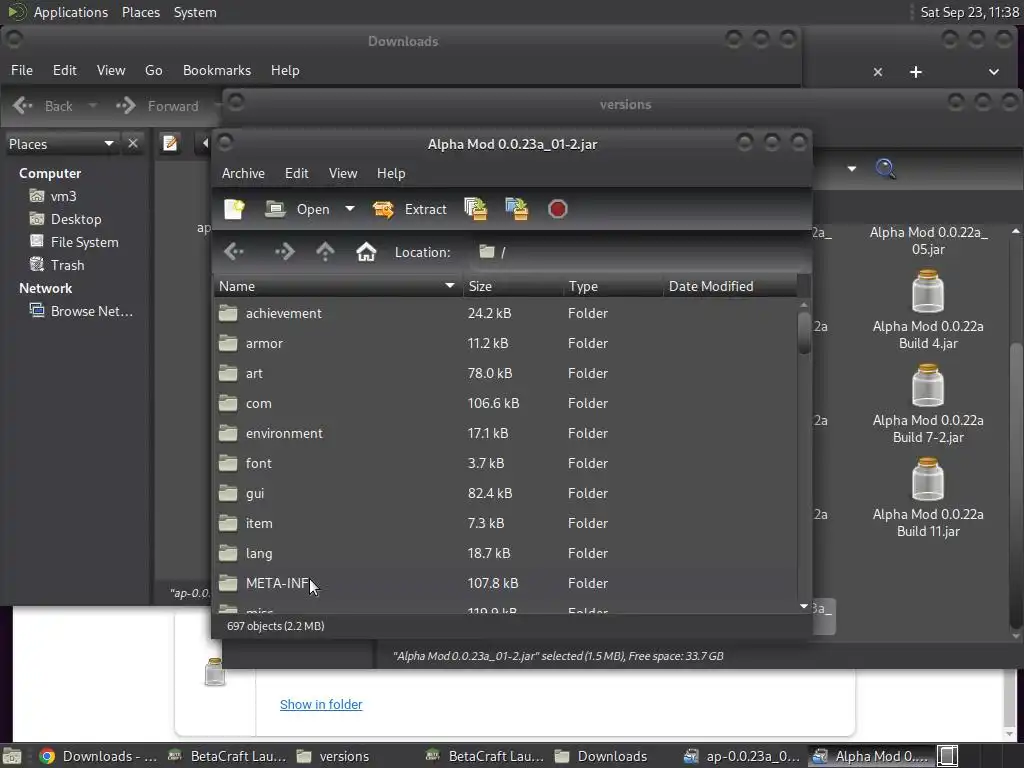The height and width of the screenshot is (768, 1024).
Task: Open the Places sidebar dropdown
Action: (61, 144)
